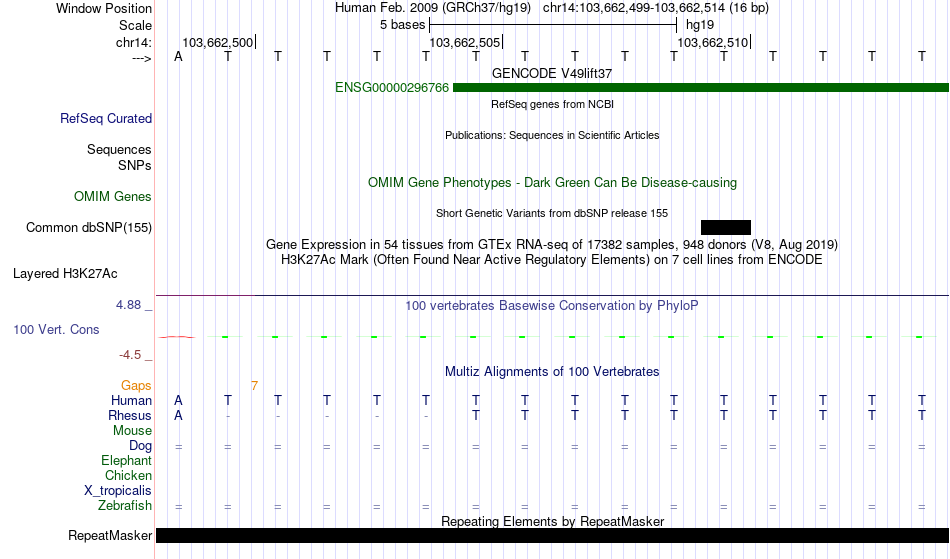Click the orange gap count 7

(x=254, y=386)
